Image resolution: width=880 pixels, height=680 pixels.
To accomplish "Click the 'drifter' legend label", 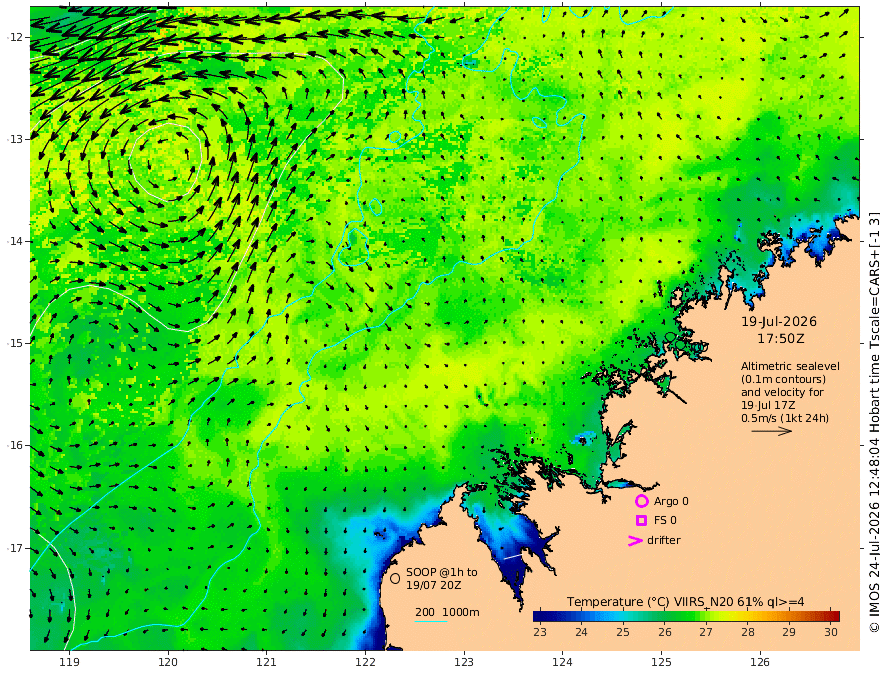I will (664, 540).
